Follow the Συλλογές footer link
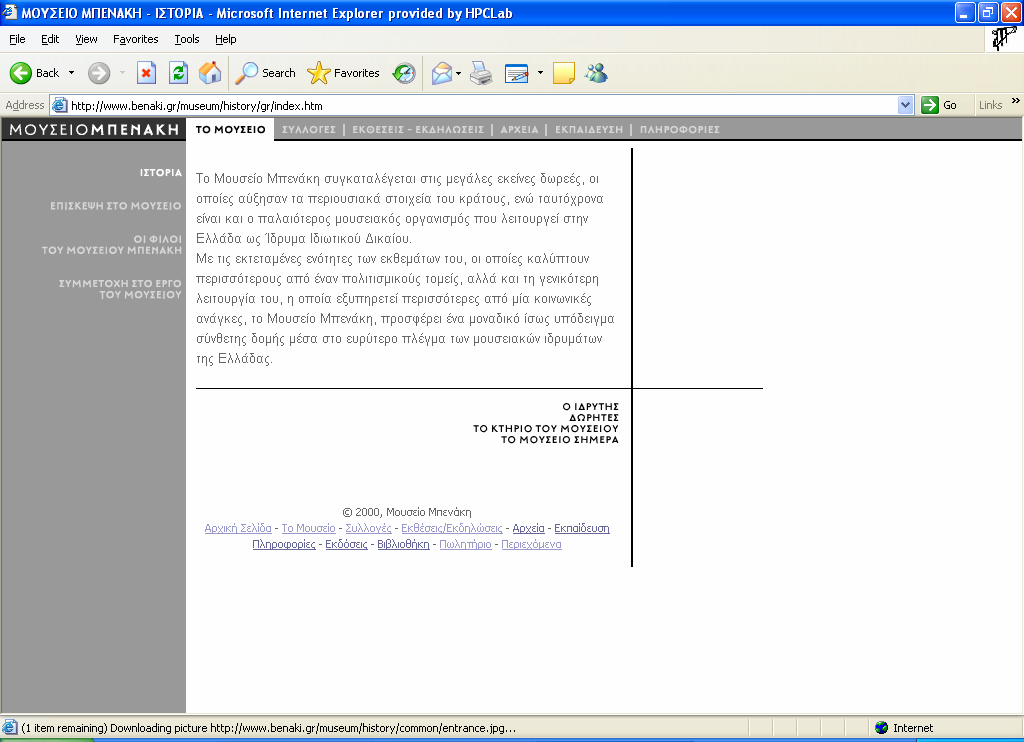1024x742 pixels. (x=368, y=528)
